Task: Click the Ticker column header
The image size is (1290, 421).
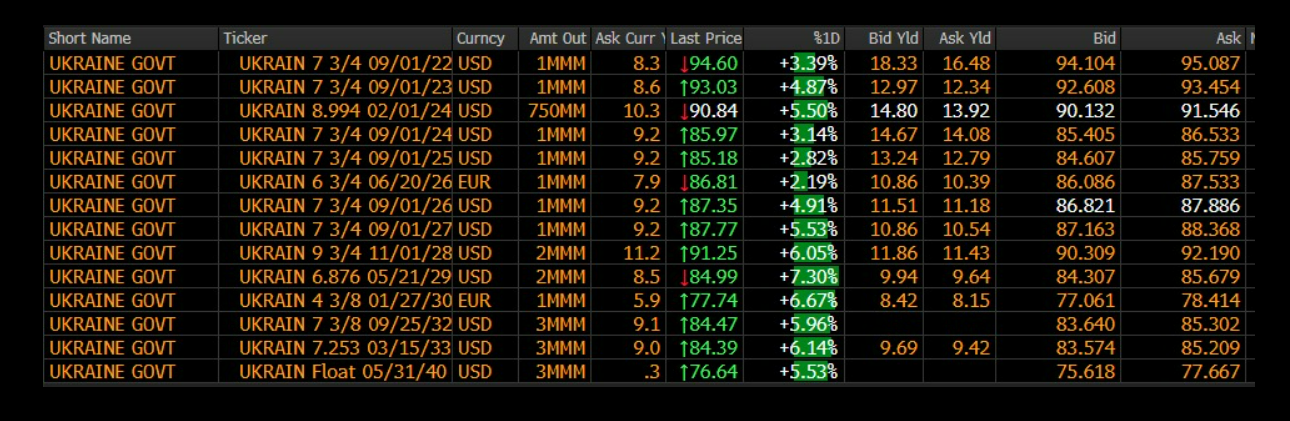Action: 245,39
